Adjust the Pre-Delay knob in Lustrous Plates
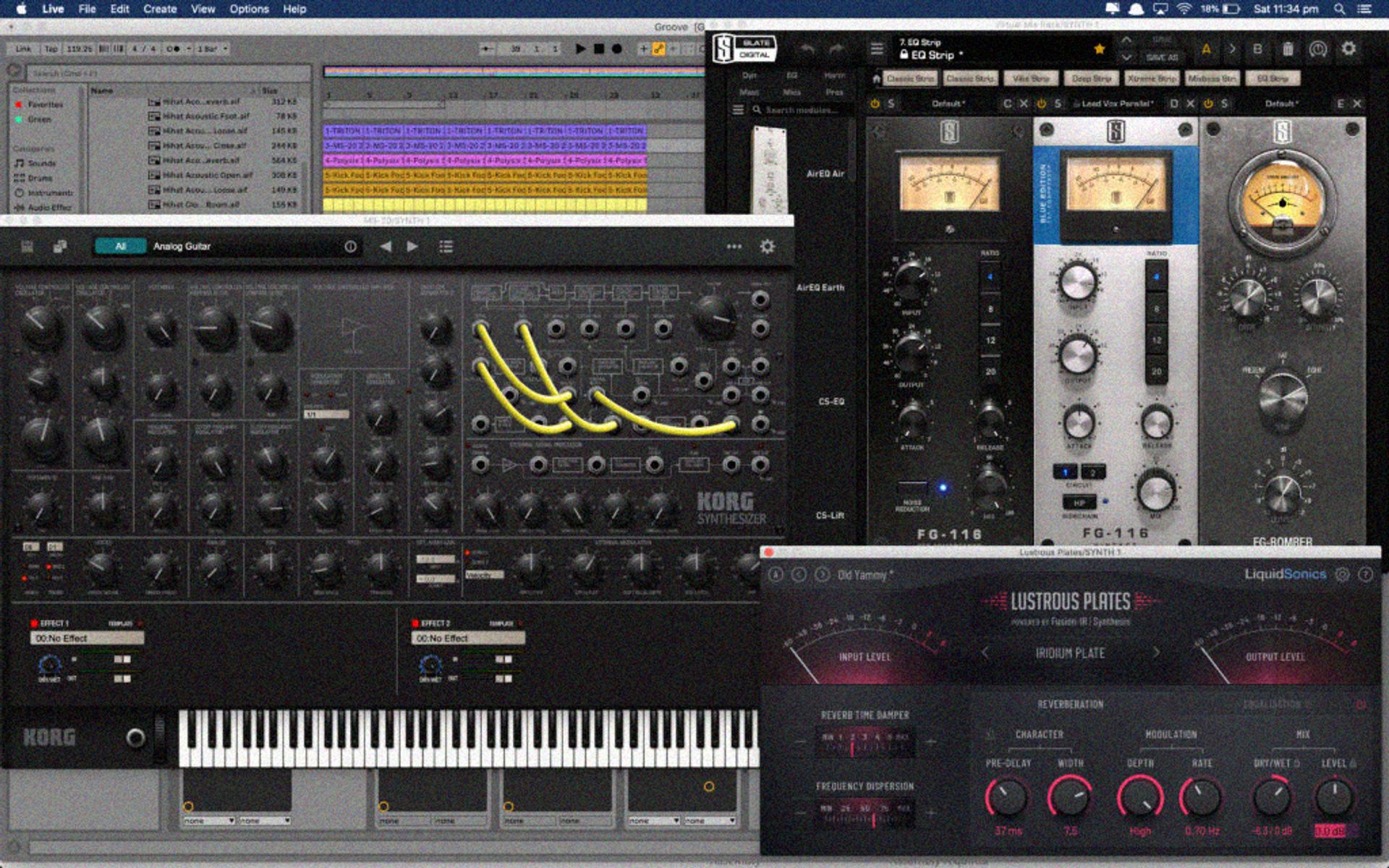 coord(1006,797)
